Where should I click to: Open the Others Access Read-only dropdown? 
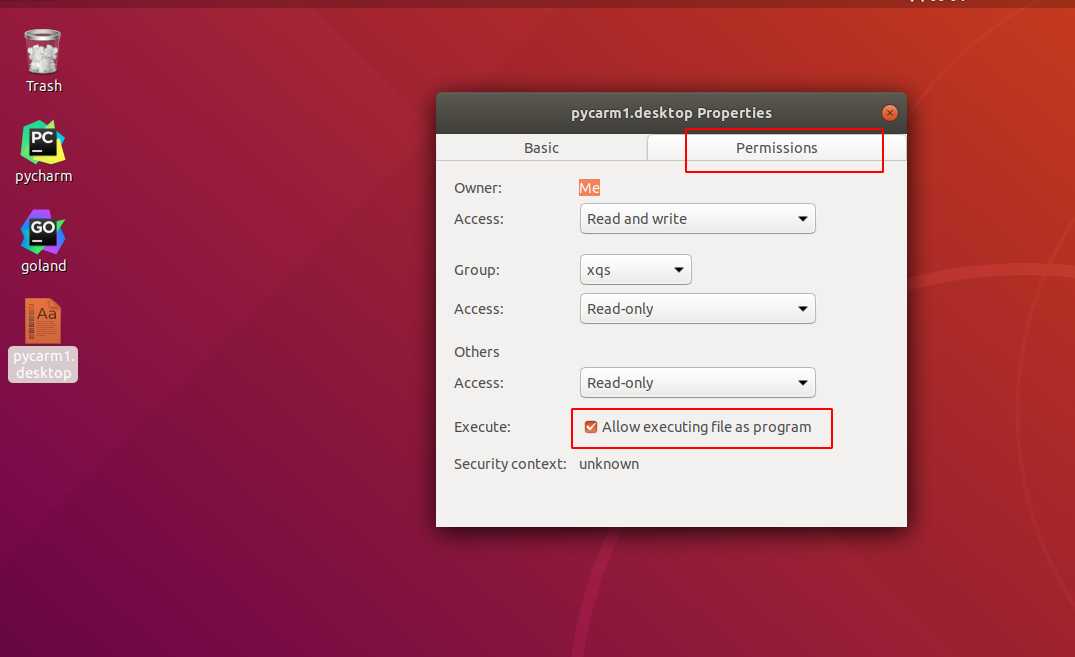pyautogui.click(x=697, y=383)
